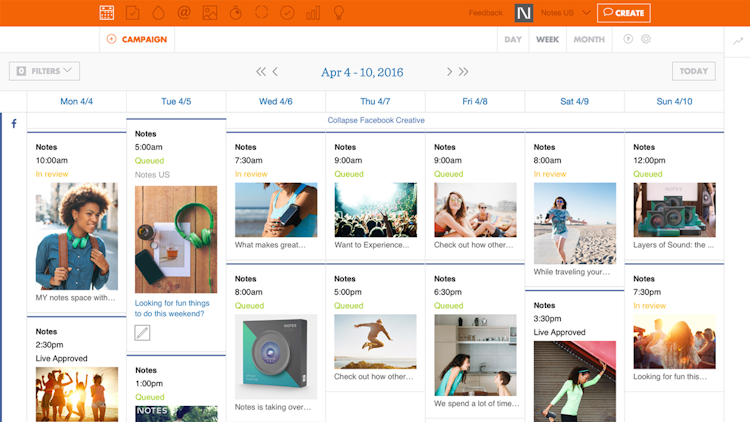This screenshot has width=750, height=422.
Task: Click the 'MY notes space with…' caption
Action: pyautogui.click(x=76, y=298)
